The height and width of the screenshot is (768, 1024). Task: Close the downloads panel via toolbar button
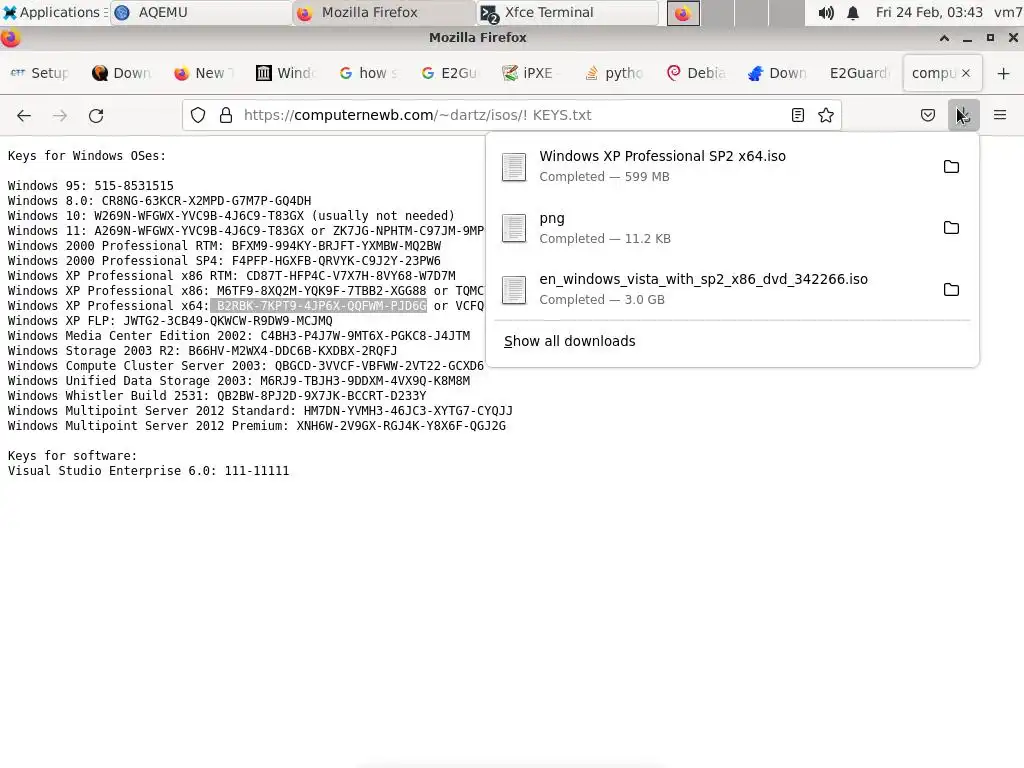coord(963,116)
